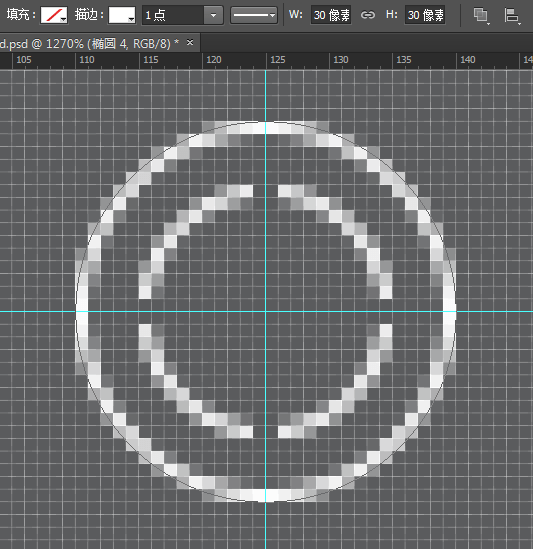Select the d.psd document tab
The height and width of the screenshot is (549, 533).
point(90,43)
